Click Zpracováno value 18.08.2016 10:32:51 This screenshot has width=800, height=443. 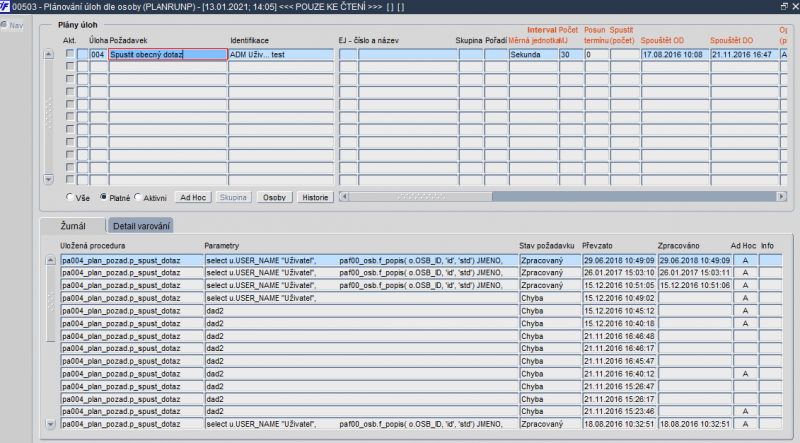695,424
